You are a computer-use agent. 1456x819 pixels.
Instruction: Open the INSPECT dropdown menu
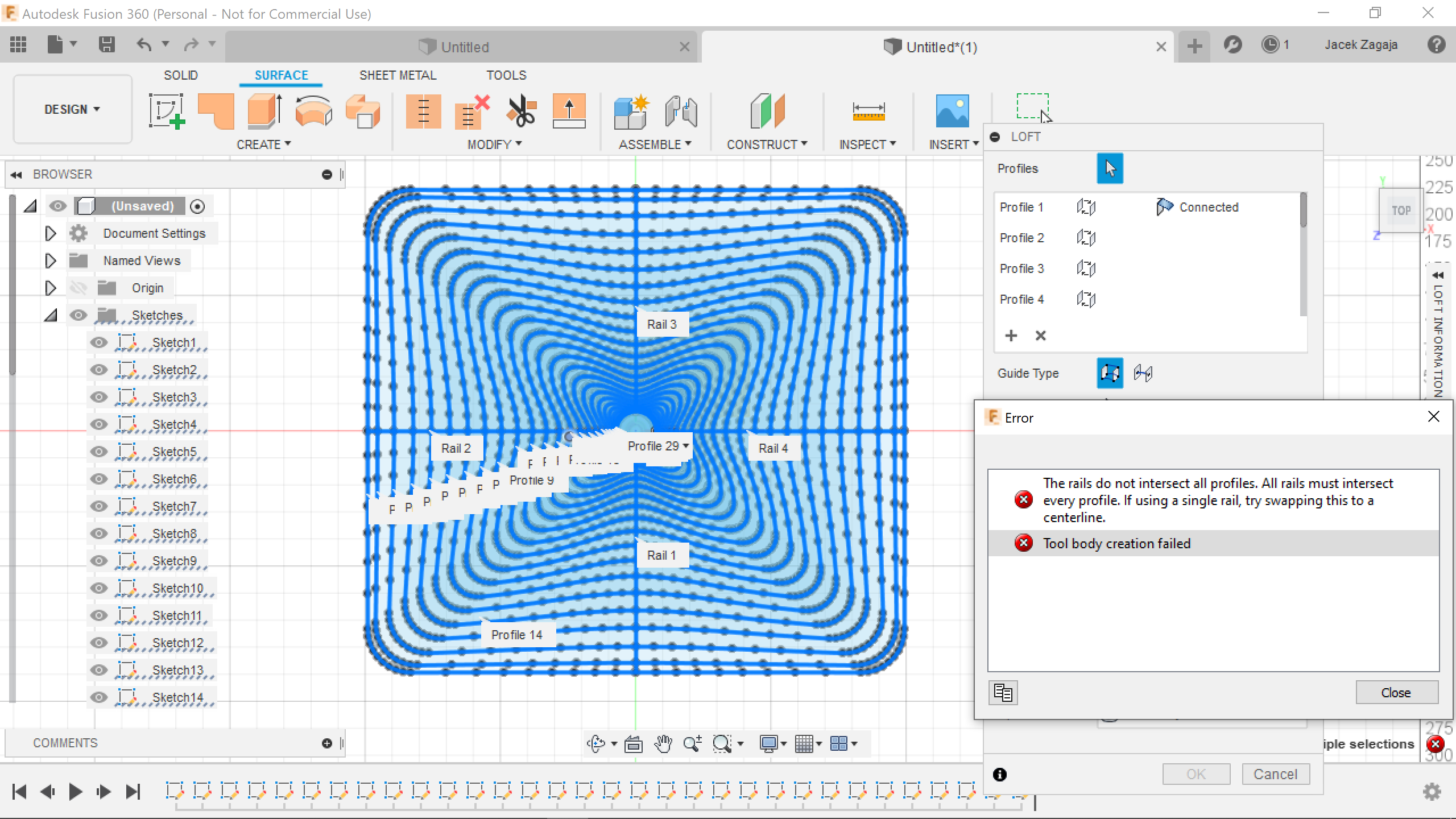coord(868,144)
